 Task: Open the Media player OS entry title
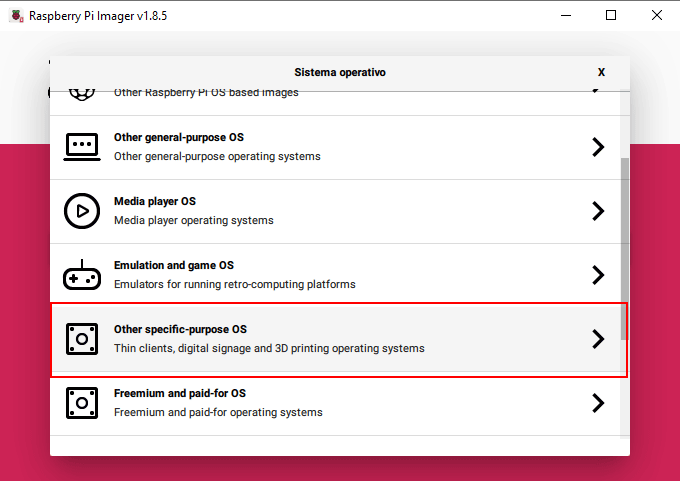coord(155,202)
